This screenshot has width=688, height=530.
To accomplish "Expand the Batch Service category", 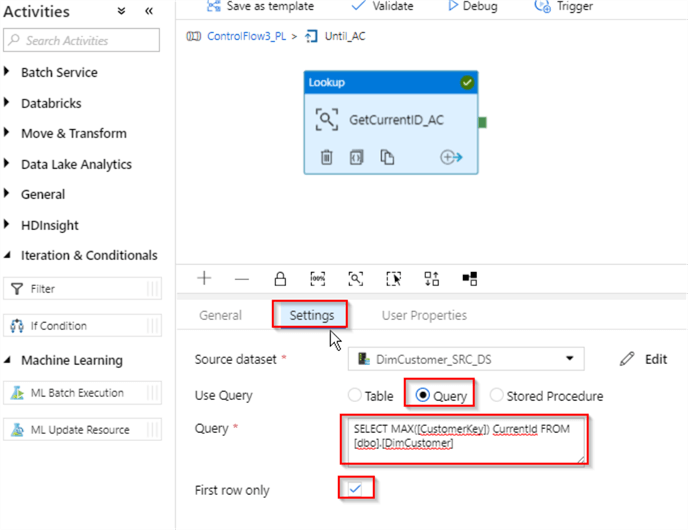I will click(x=7, y=72).
